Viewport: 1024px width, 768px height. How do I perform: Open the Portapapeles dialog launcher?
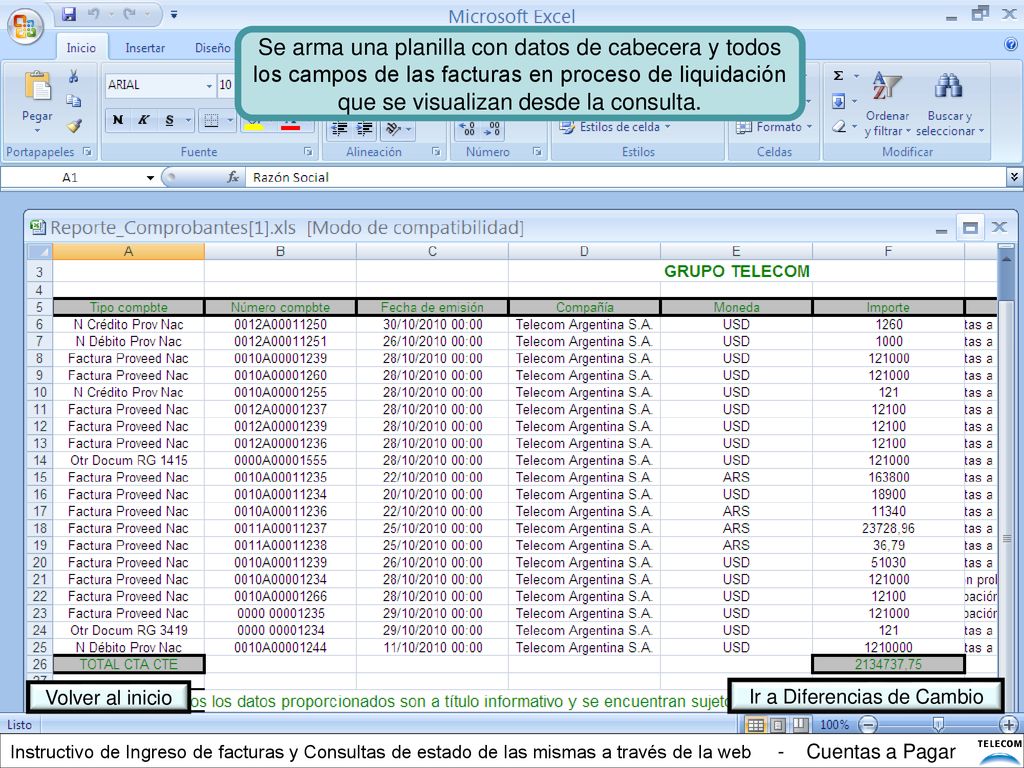click(x=87, y=152)
